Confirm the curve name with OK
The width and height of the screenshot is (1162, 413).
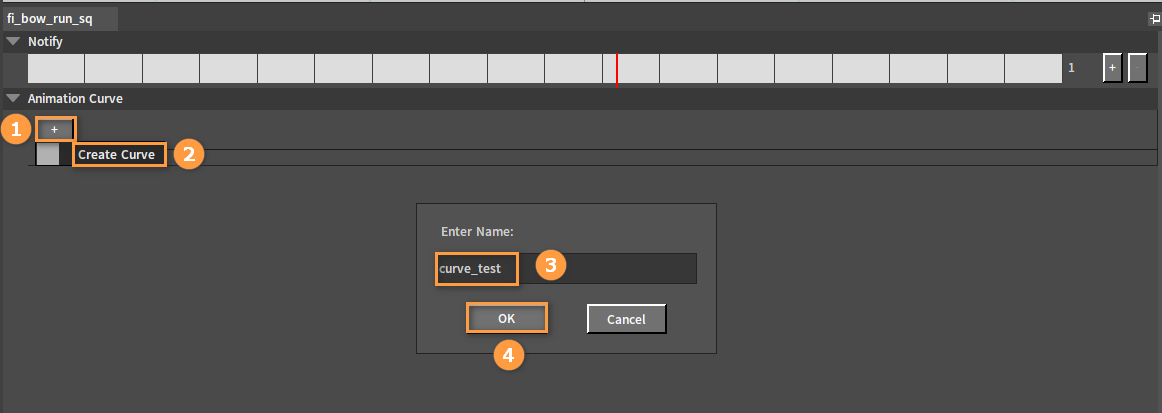(x=506, y=317)
